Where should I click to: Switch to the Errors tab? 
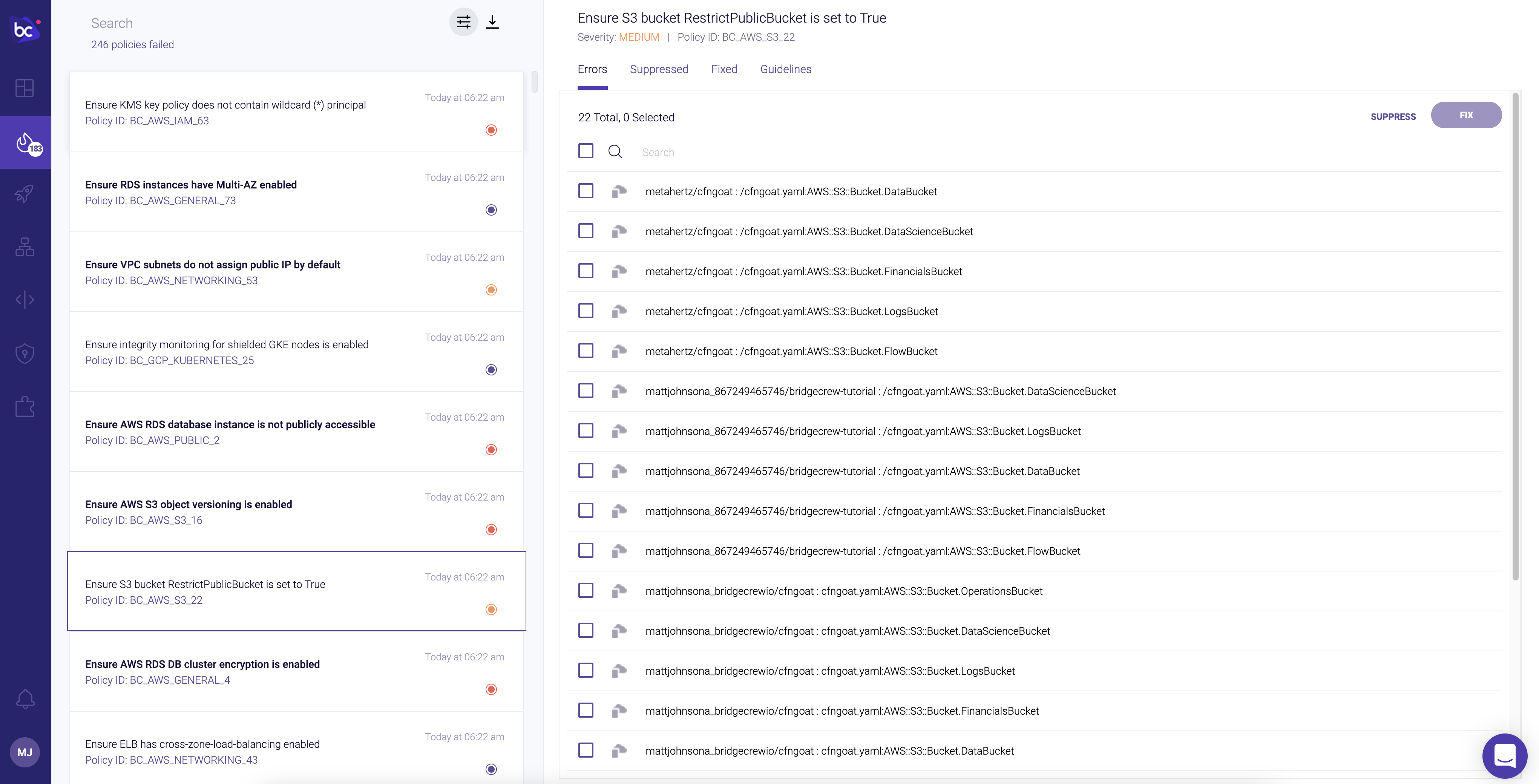coord(592,69)
